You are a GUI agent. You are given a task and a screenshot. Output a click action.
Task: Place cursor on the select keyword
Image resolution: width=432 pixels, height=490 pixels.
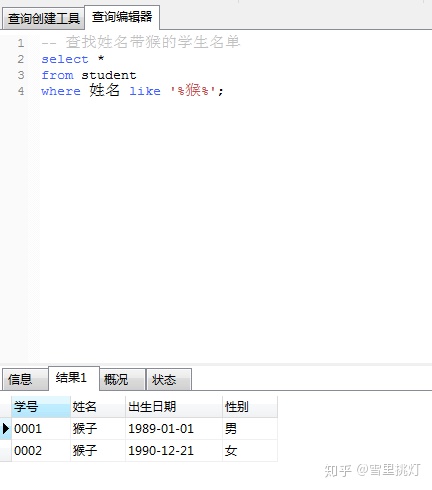(65, 59)
